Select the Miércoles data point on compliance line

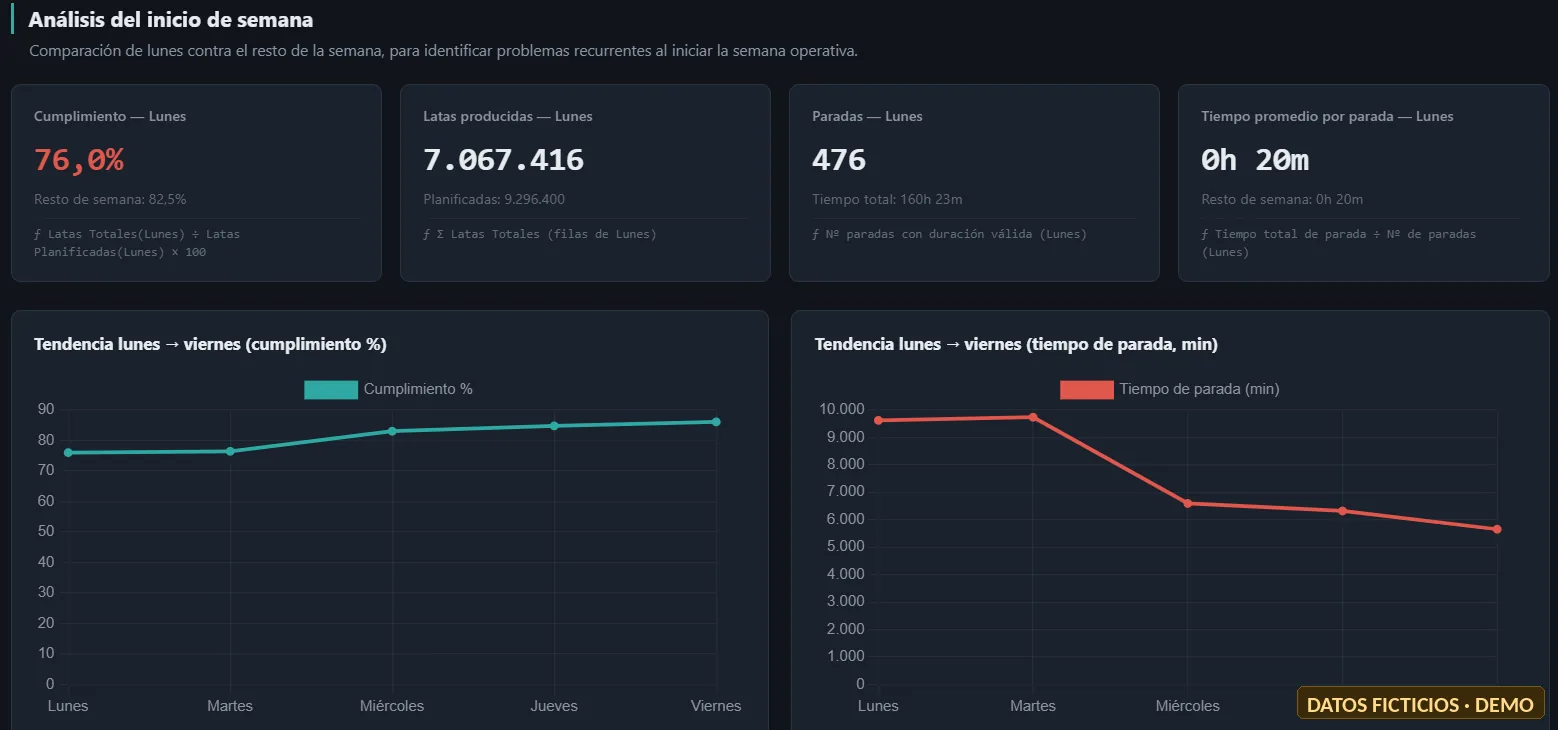coord(392,431)
